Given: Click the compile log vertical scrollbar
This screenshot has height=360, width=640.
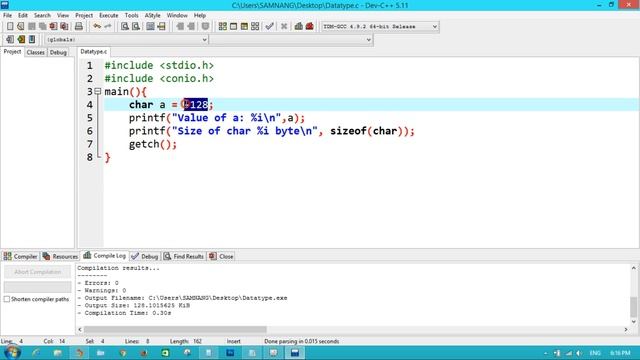Looking at the screenshot, I should tap(633, 295).
